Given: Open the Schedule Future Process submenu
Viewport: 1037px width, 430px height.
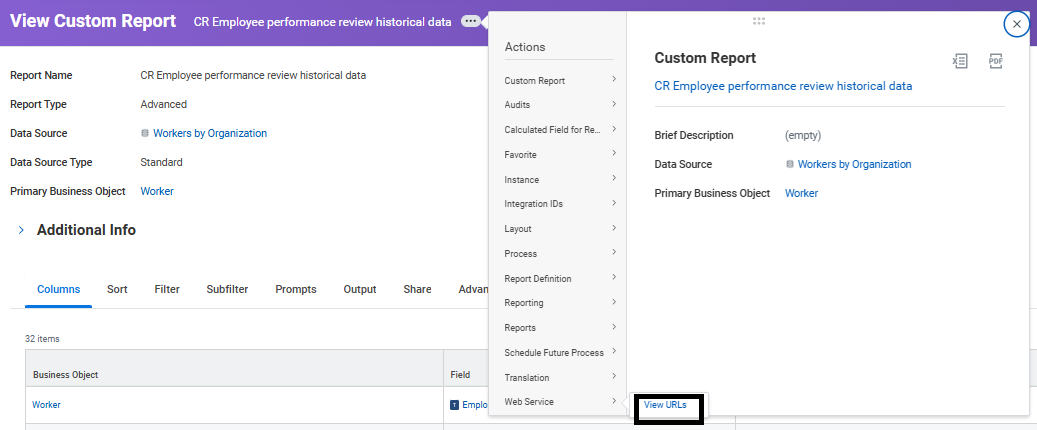Looking at the screenshot, I should tap(560, 353).
